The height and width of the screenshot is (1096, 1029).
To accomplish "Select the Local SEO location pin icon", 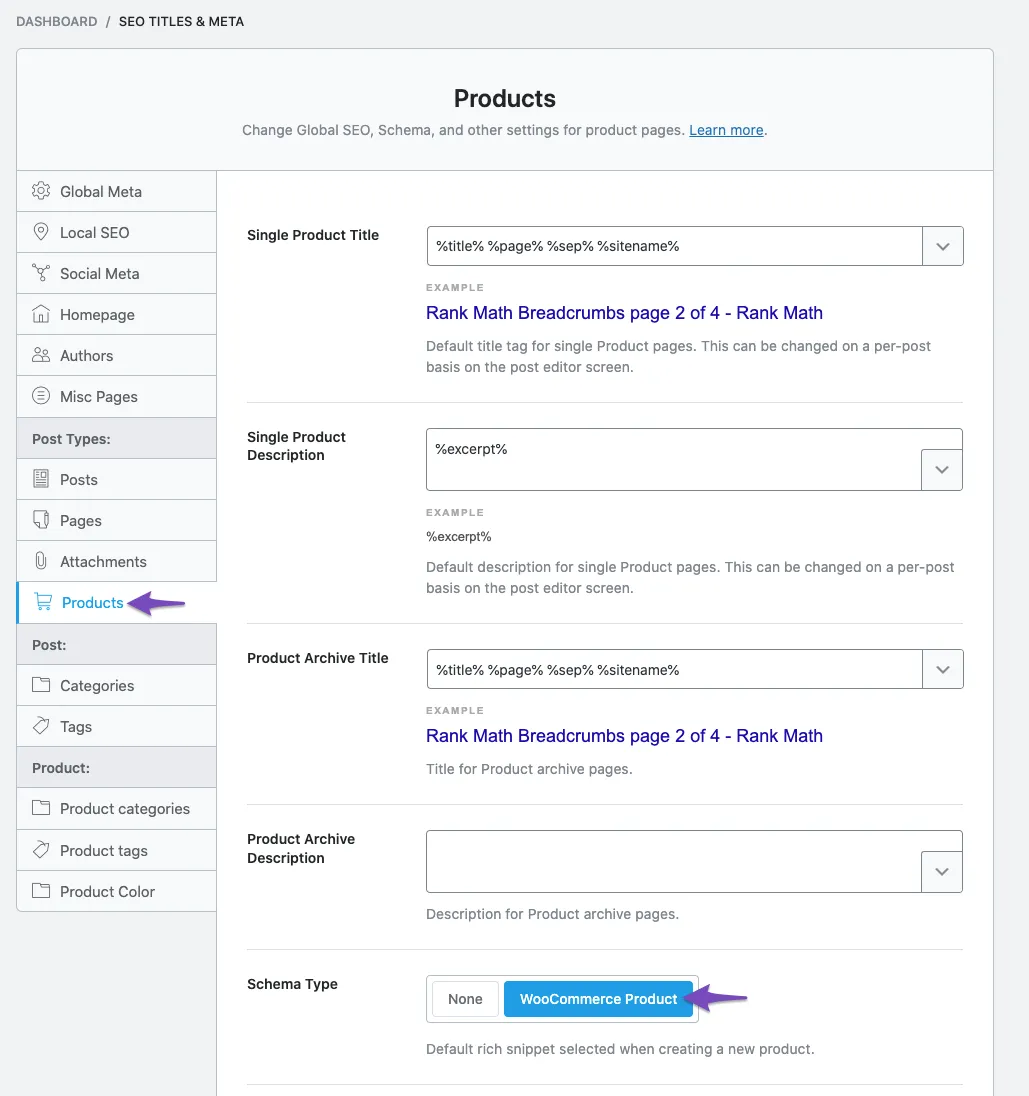I will tap(40, 232).
